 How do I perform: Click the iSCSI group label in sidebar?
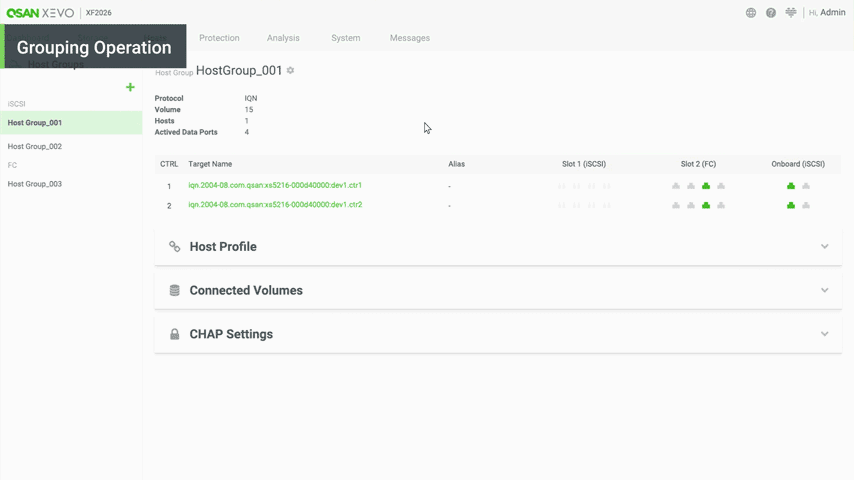16,104
